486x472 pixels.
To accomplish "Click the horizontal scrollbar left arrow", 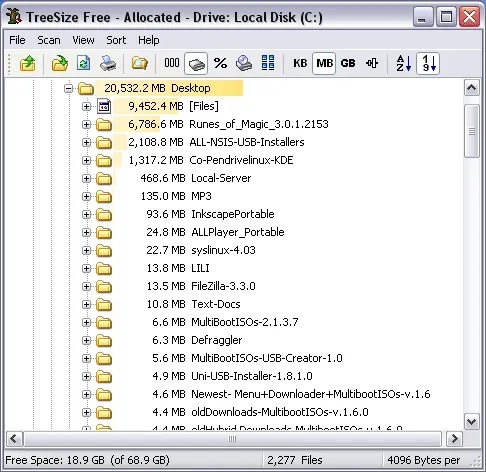I will [14, 439].
